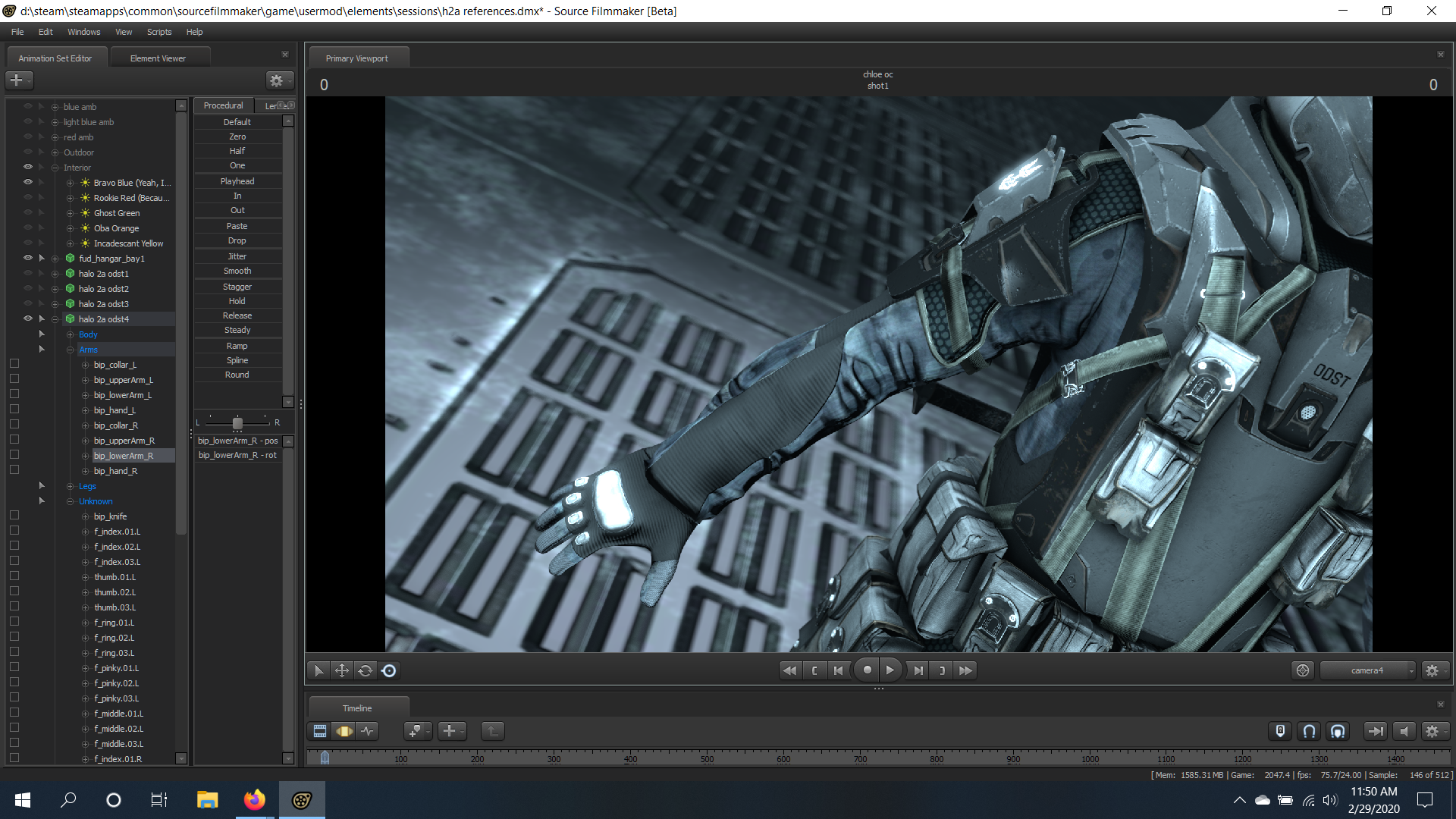Select the move manipulator tool
The image size is (1456, 819).
342,670
